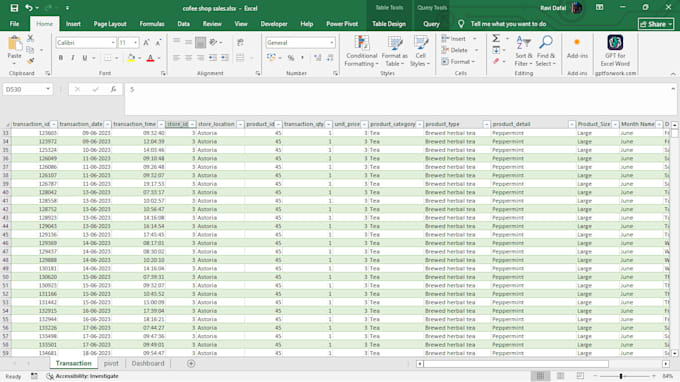Image resolution: width=680 pixels, height=382 pixels.
Task: Open the File menu
Action: (x=14, y=24)
